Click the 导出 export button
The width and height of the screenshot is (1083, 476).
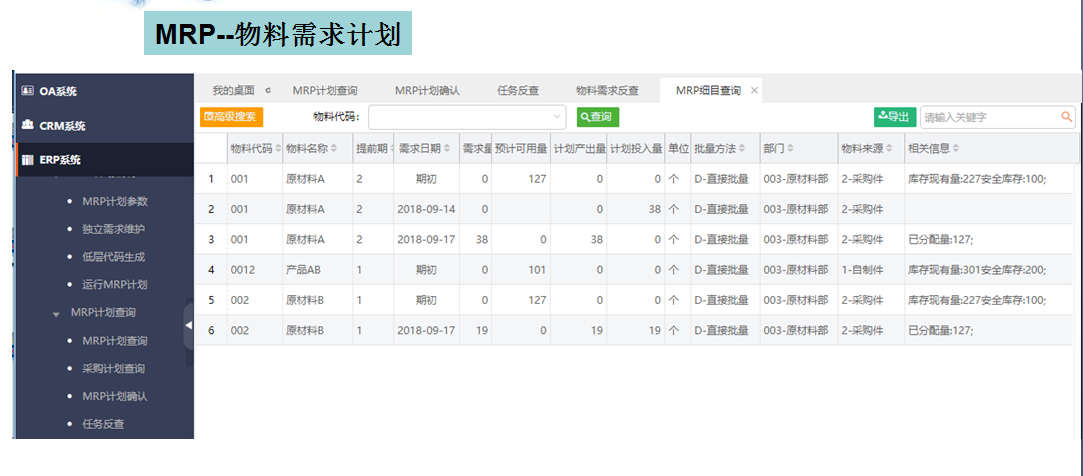[x=895, y=117]
